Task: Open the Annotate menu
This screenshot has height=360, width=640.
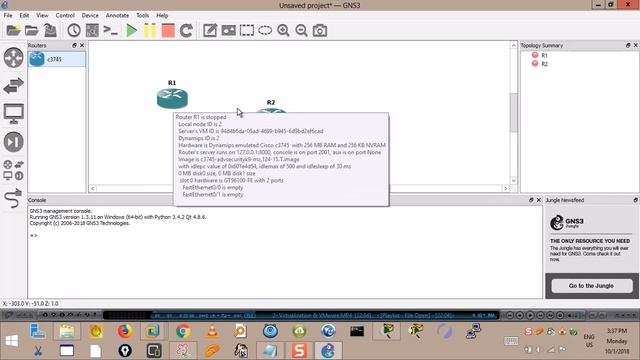Action: [117, 15]
